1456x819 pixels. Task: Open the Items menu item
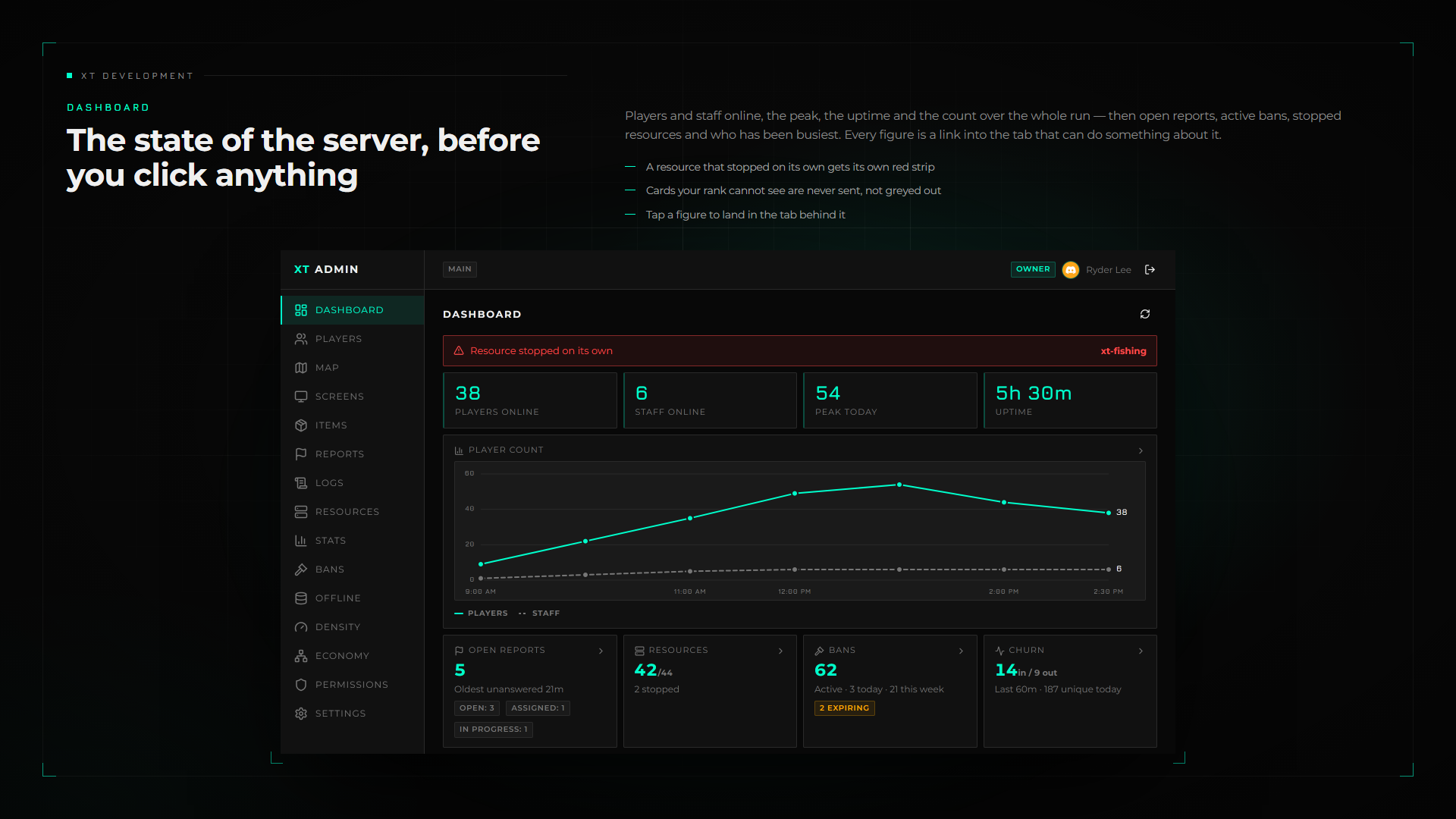pyautogui.click(x=353, y=425)
